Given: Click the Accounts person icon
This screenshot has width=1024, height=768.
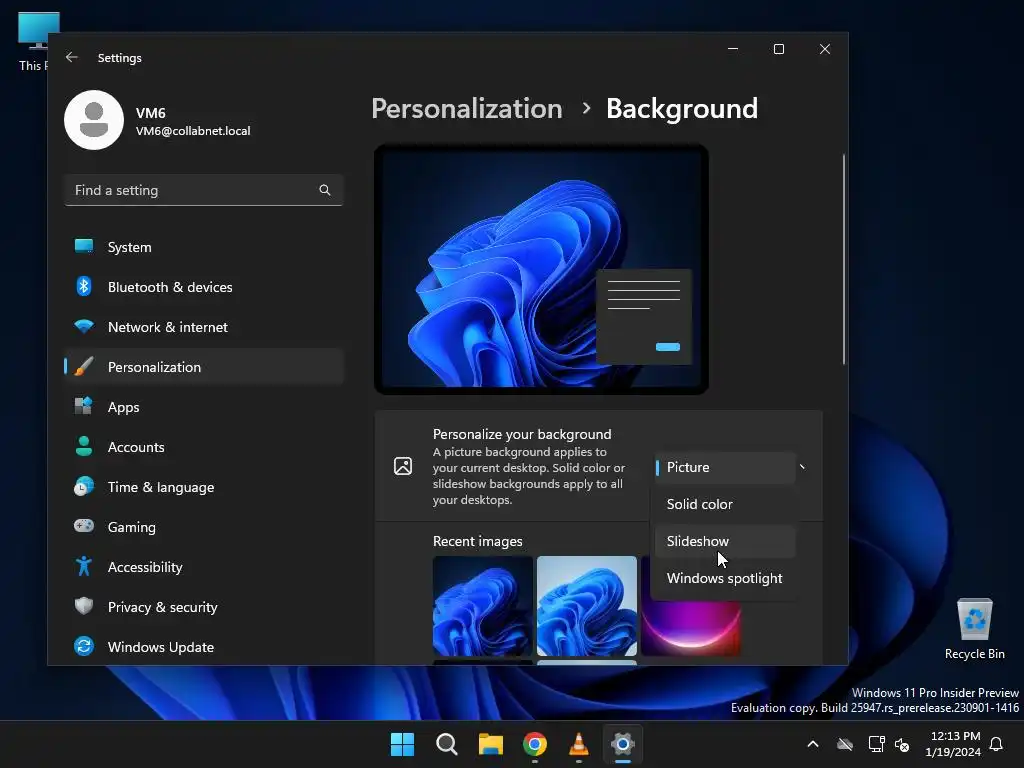Looking at the screenshot, I should pos(84,446).
